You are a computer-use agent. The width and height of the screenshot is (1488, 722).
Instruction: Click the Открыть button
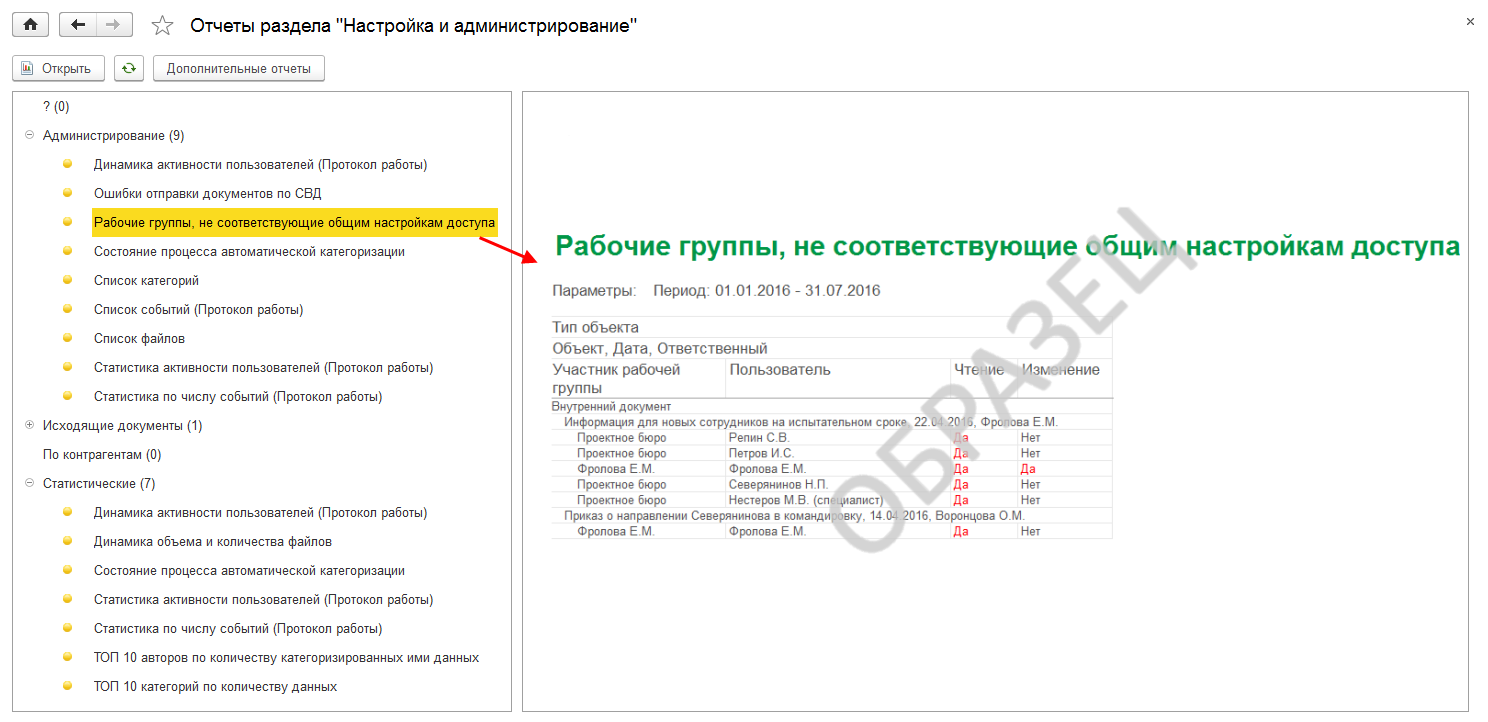(x=58, y=69)
